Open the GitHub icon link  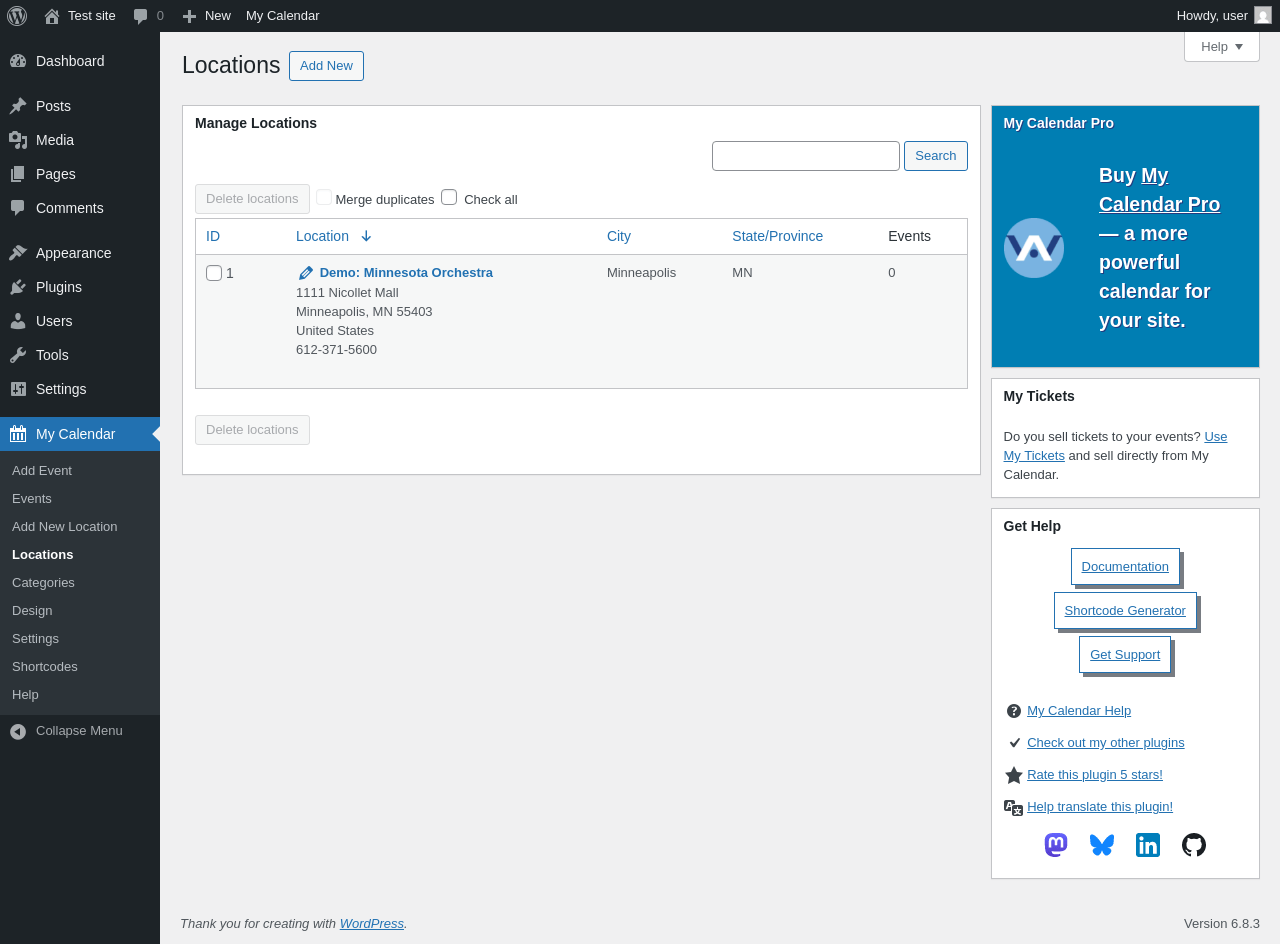pyautogui.click(x=1194, y=845)
